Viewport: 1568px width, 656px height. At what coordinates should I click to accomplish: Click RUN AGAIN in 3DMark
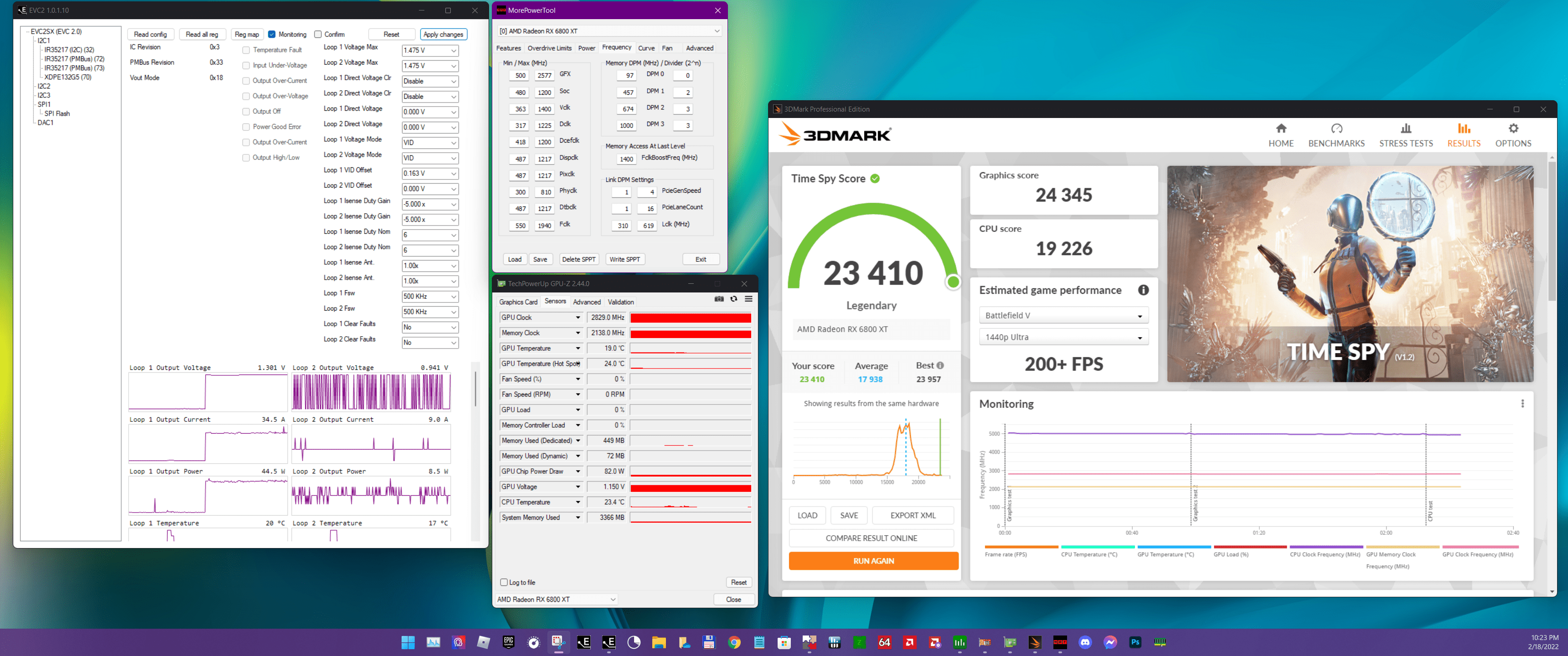pos(873,561)
